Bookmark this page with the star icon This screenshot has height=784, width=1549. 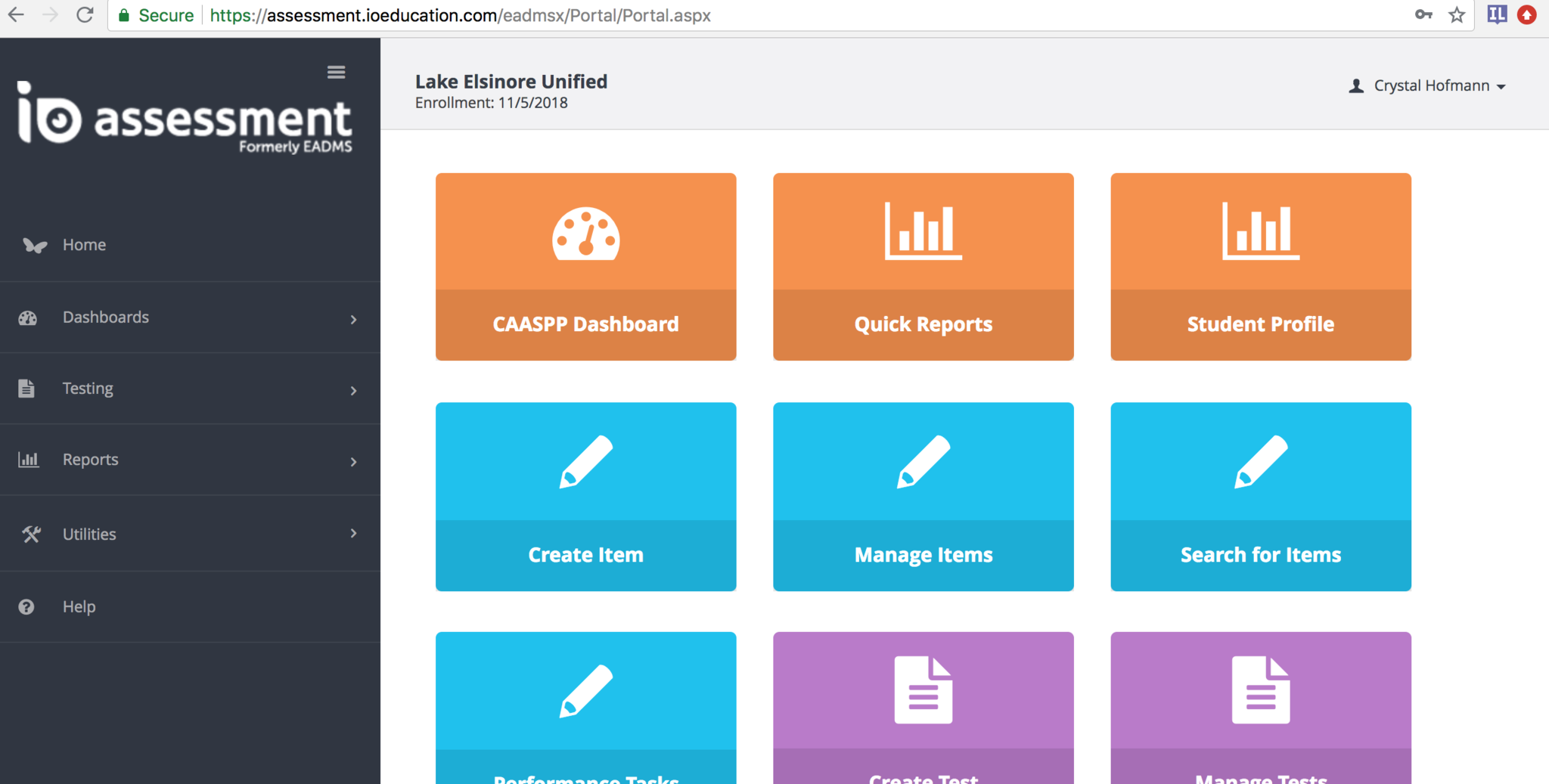[x=1457, y=15]
